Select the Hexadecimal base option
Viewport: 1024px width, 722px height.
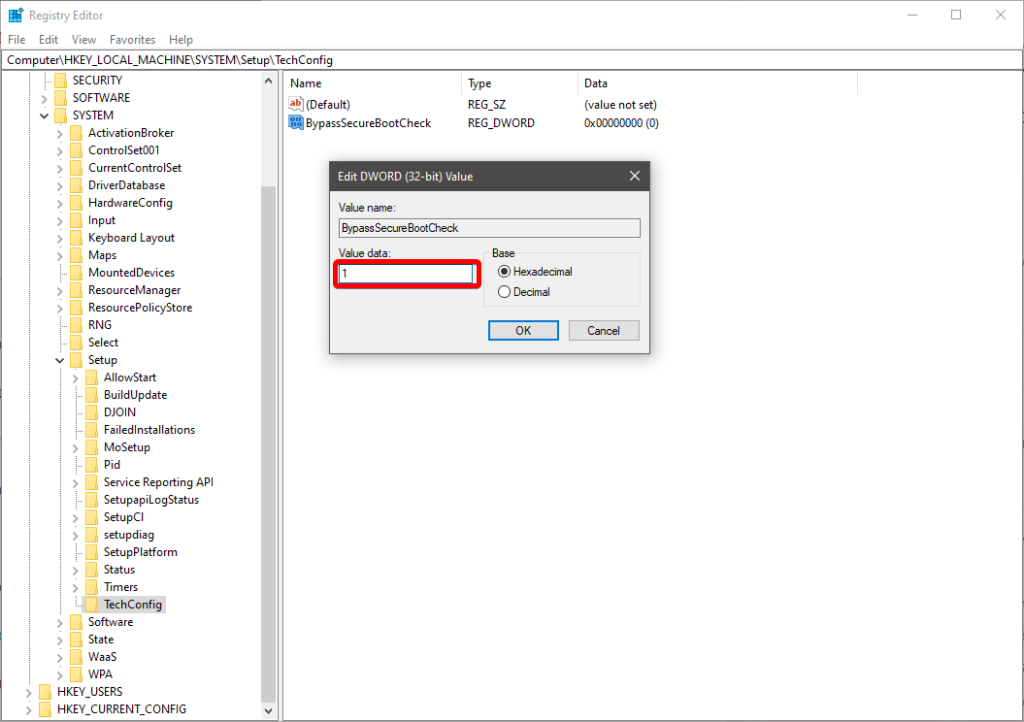click(x=504, y=272)
